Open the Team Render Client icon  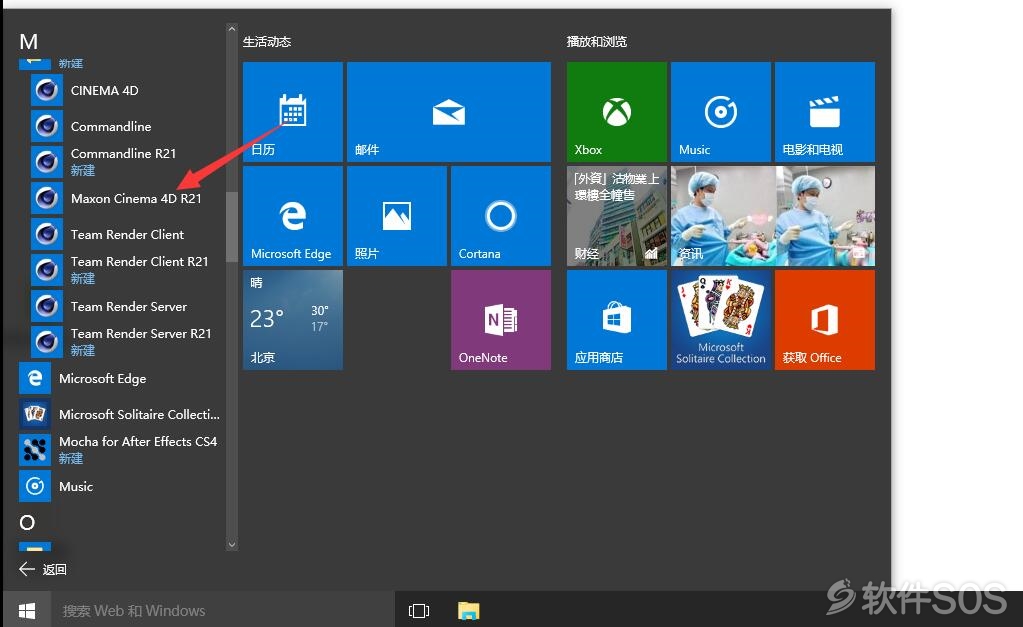coord(47,234)
